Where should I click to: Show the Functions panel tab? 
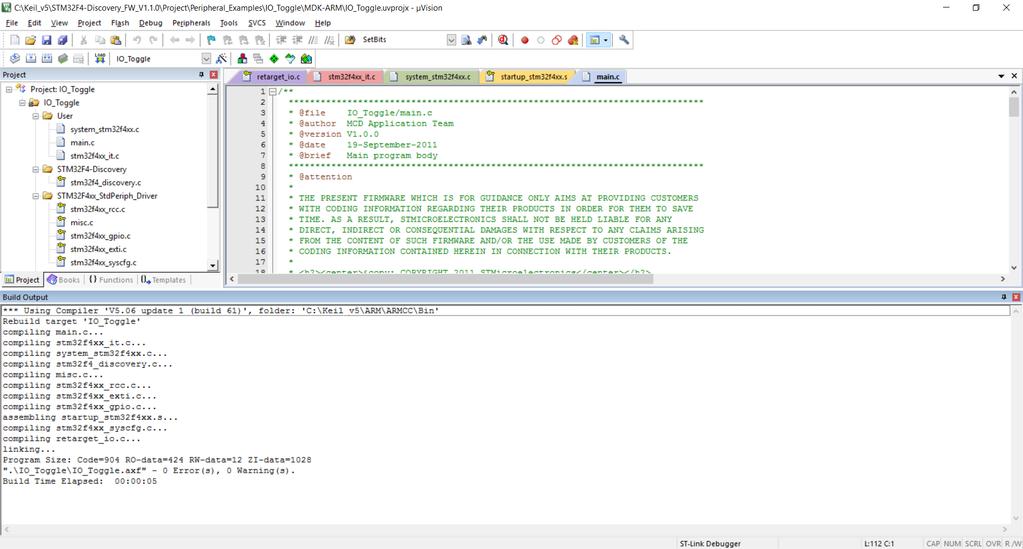coord(111,280)
